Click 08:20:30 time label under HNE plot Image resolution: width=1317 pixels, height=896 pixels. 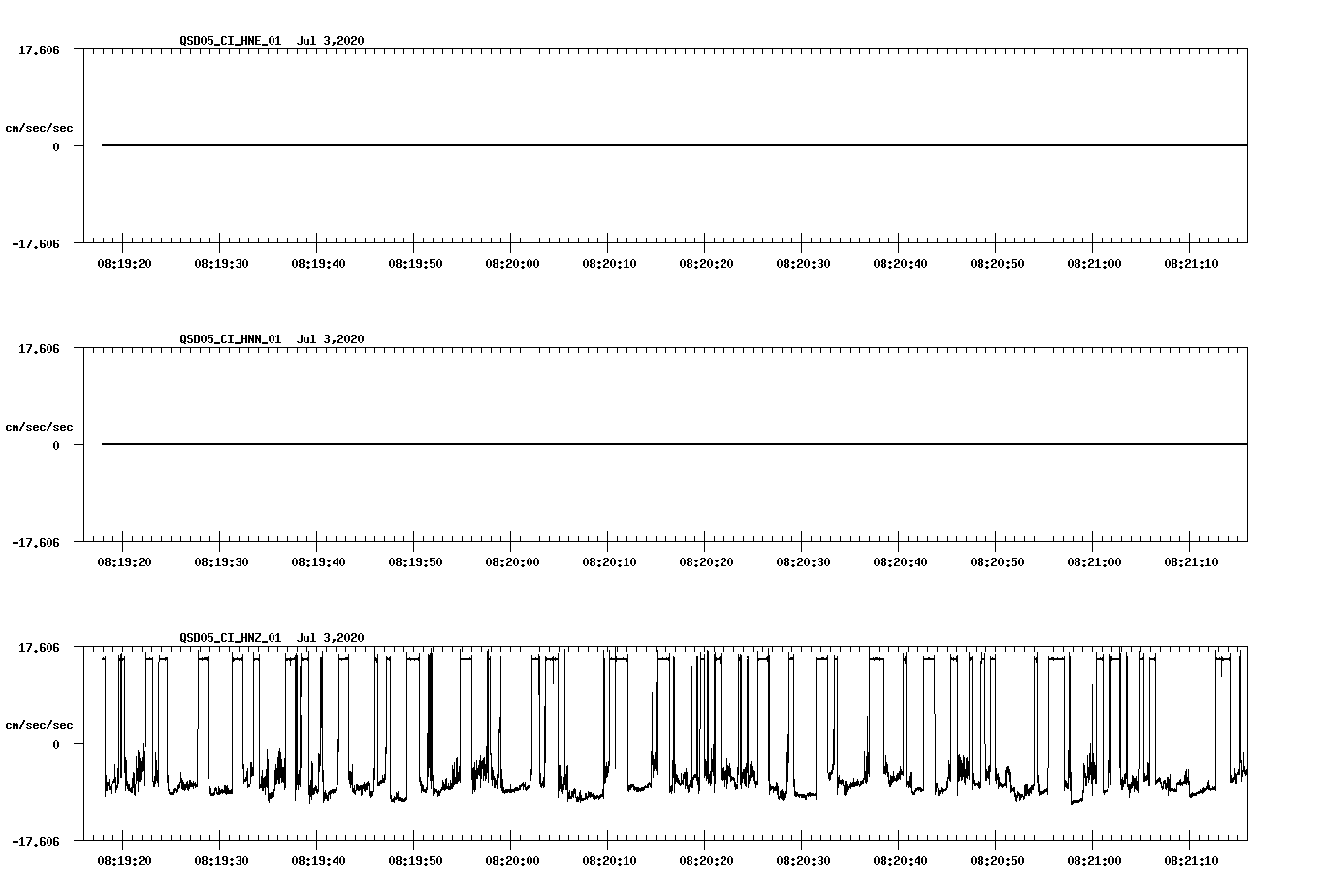click(x=803, y=263)
